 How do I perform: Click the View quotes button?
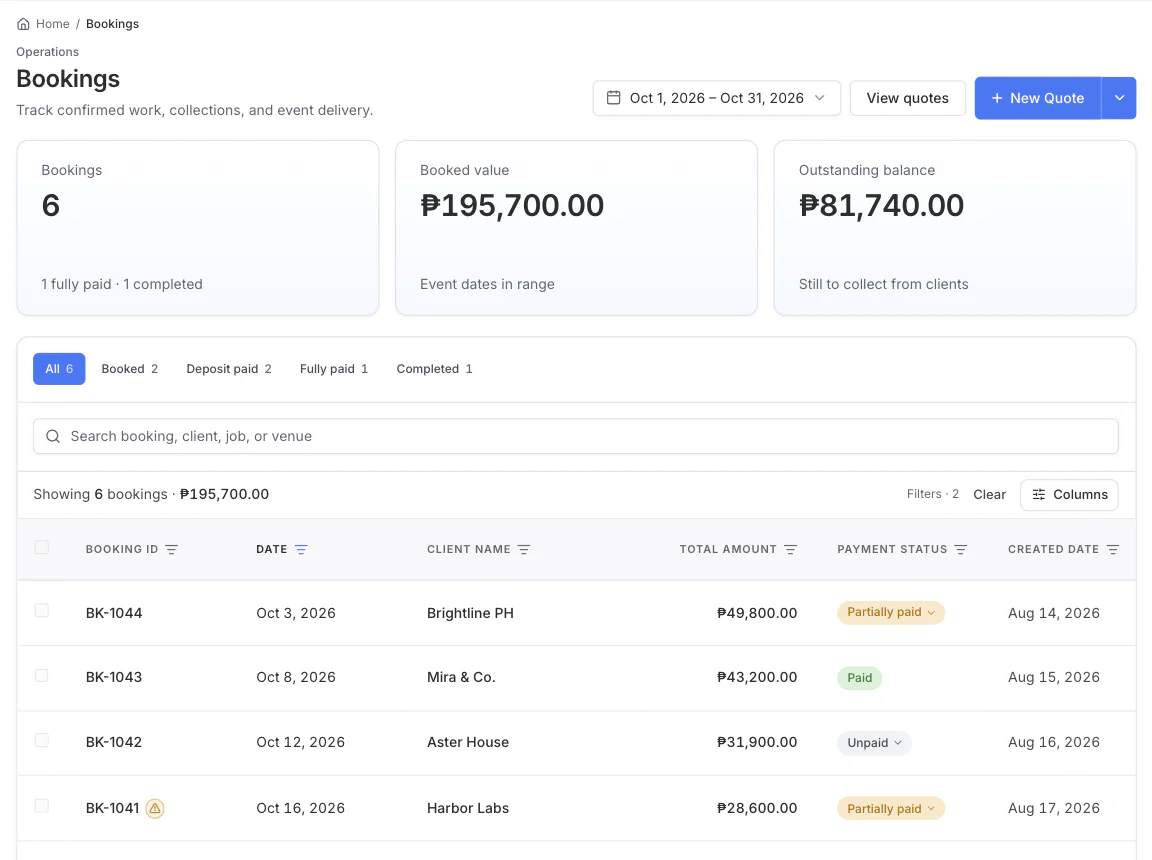point(907,98)
